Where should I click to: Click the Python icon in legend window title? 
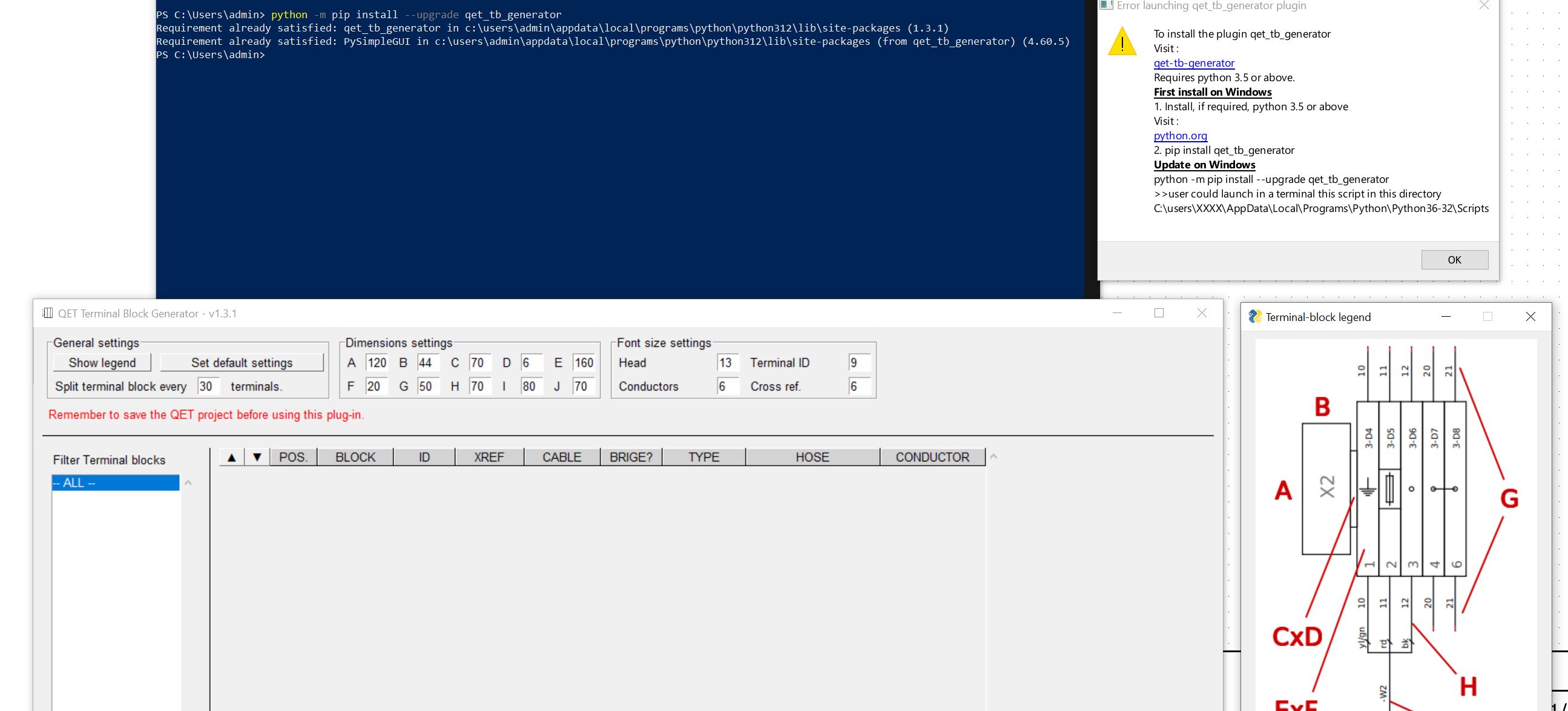pos(1254,317)
